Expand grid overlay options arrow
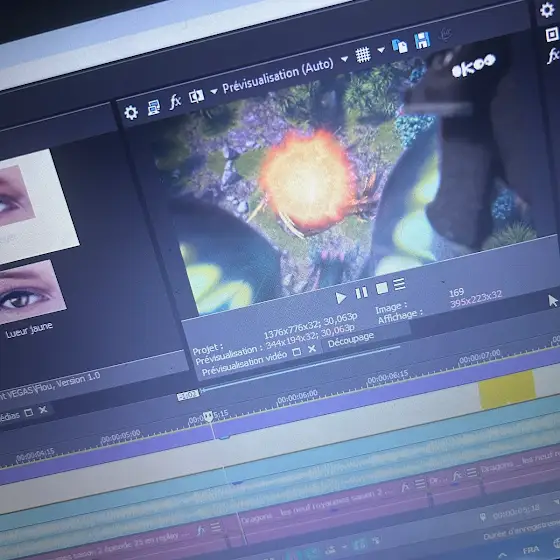This screenshot has height=560, width=560. pos(381,50)
